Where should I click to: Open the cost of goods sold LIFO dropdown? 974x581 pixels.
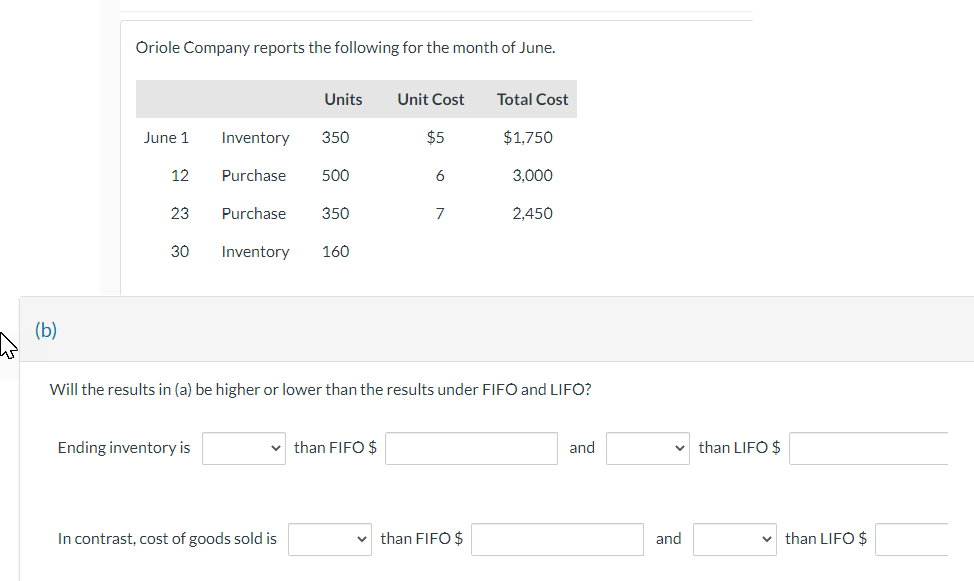734,539
